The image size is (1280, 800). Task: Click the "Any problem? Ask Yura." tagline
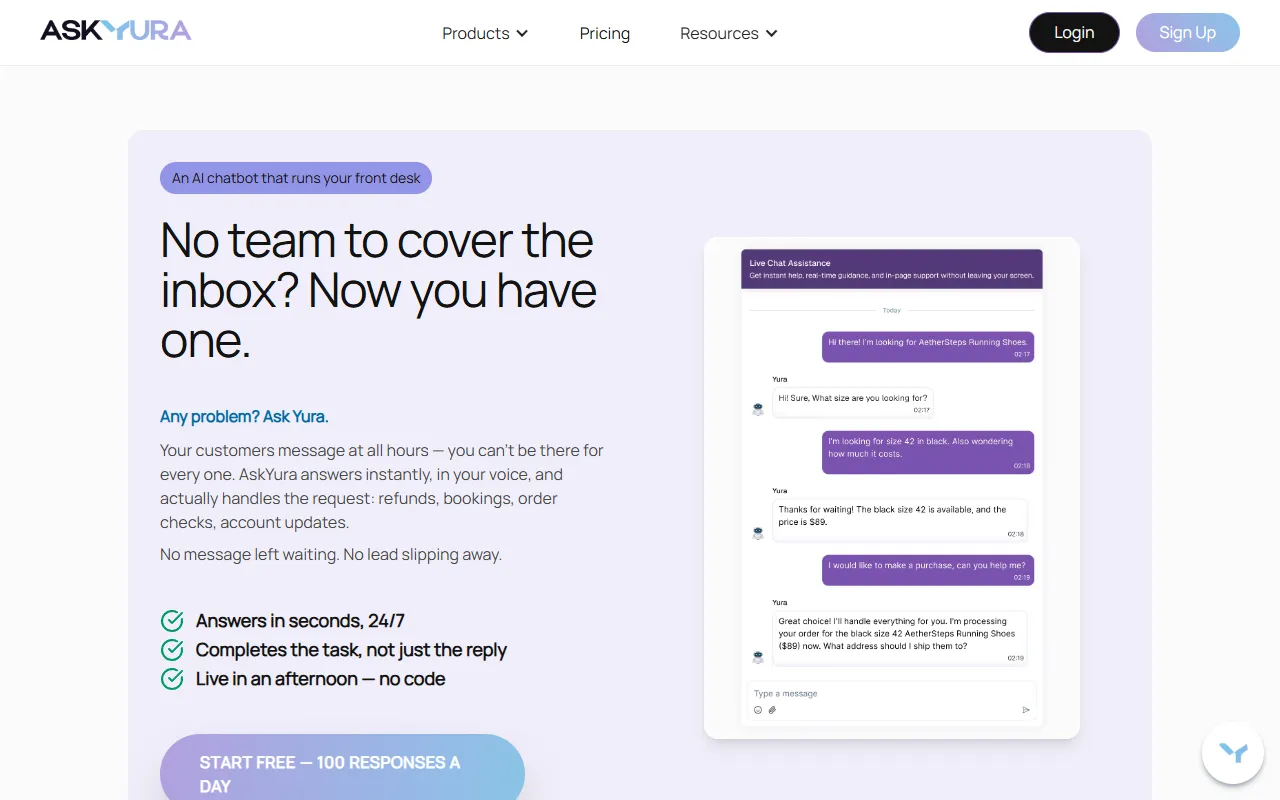point(244,416)
